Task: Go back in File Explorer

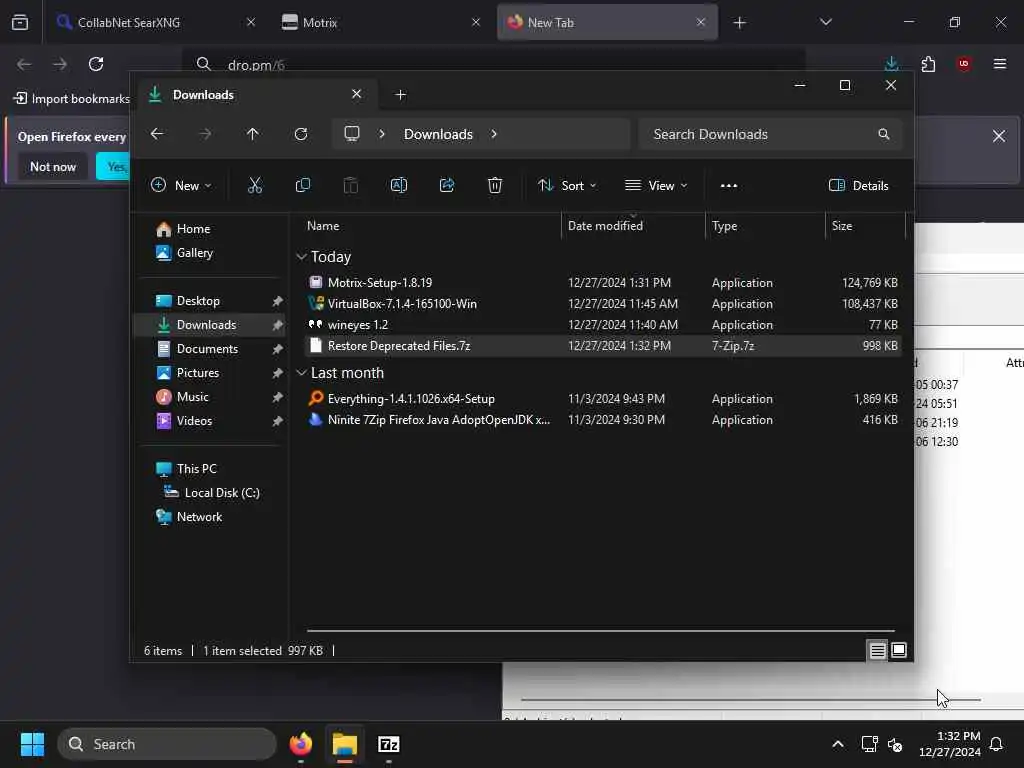Action: (157, 134)
